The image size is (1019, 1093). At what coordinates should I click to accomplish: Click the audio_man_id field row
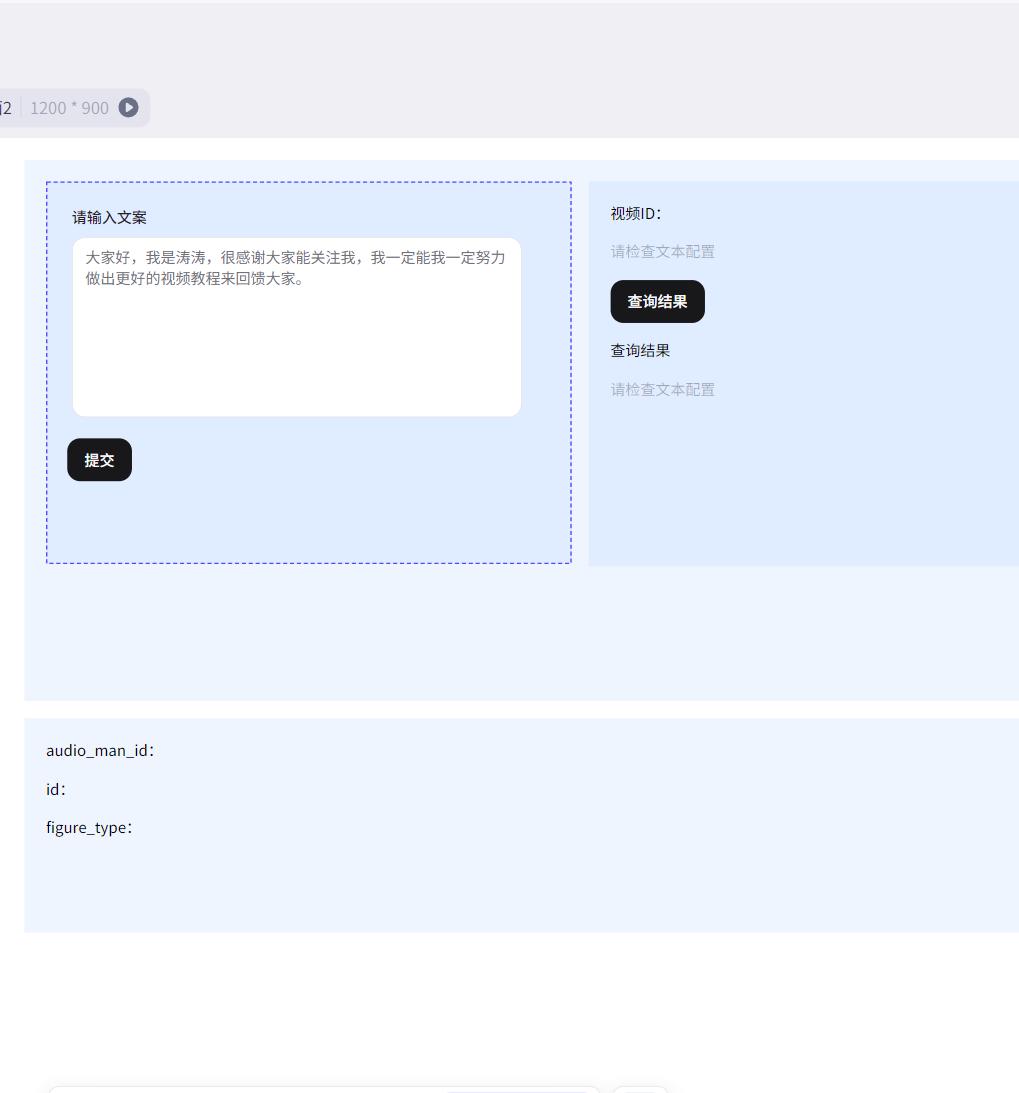[100, 750]
